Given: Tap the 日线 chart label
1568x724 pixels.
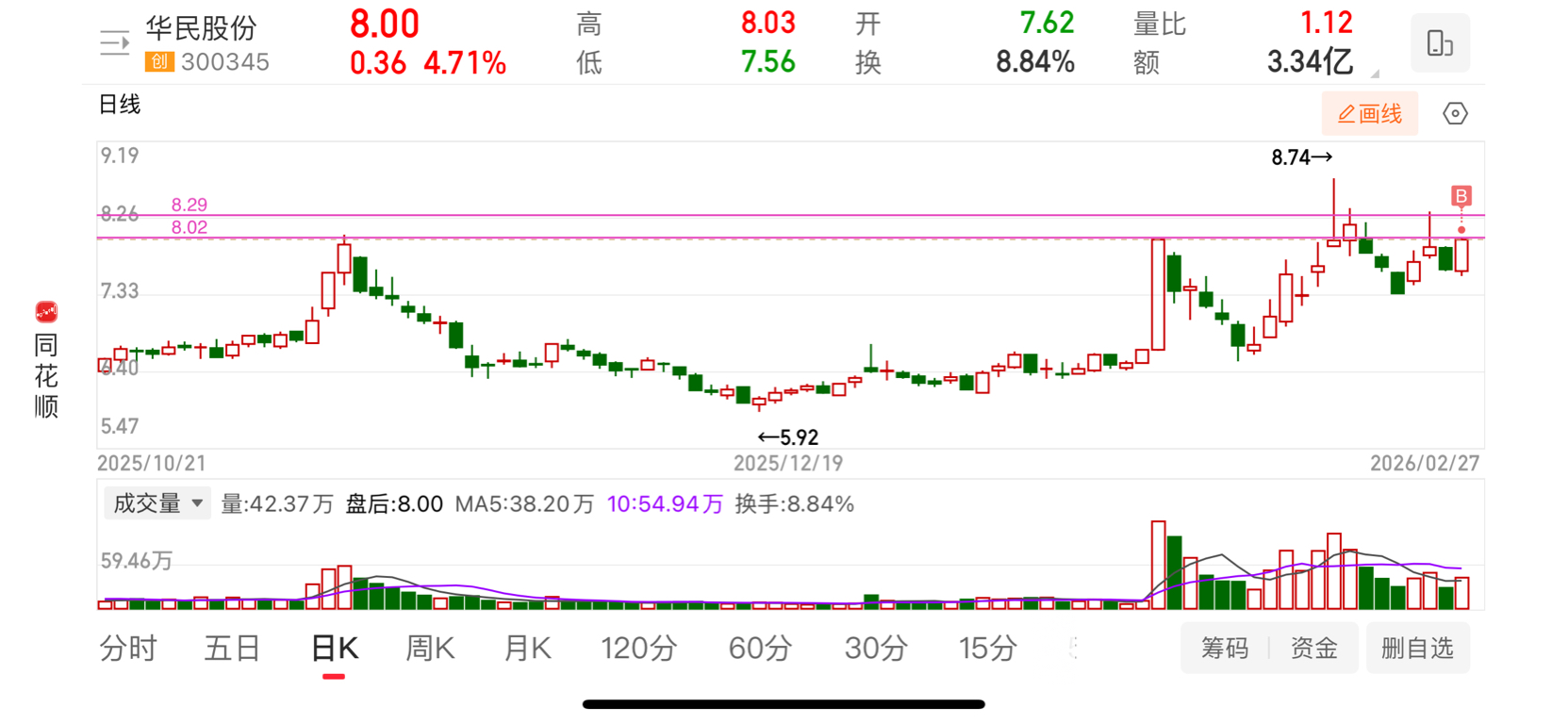Looking at the screenshot, I should coord(120,105).
